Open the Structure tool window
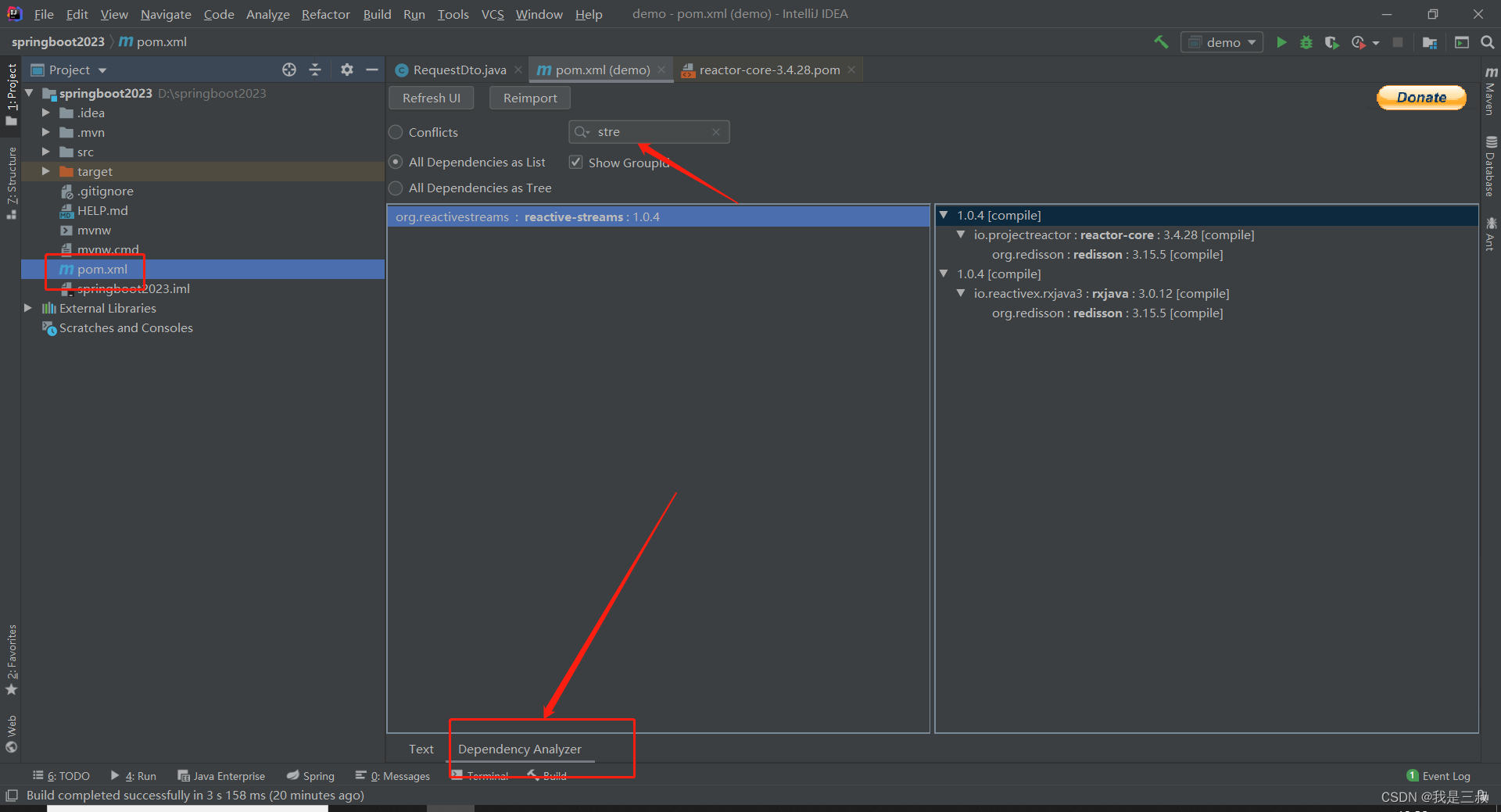1501x812 pixels. 11,183
